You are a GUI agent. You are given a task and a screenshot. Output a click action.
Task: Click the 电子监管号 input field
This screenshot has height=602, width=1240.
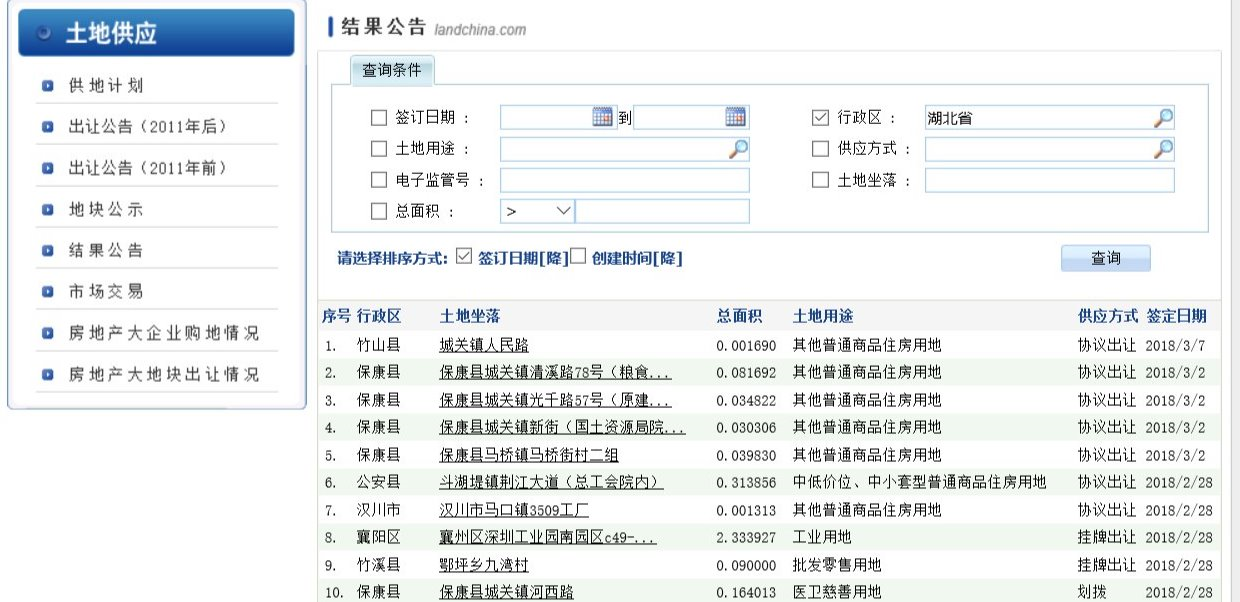[624, 180]
